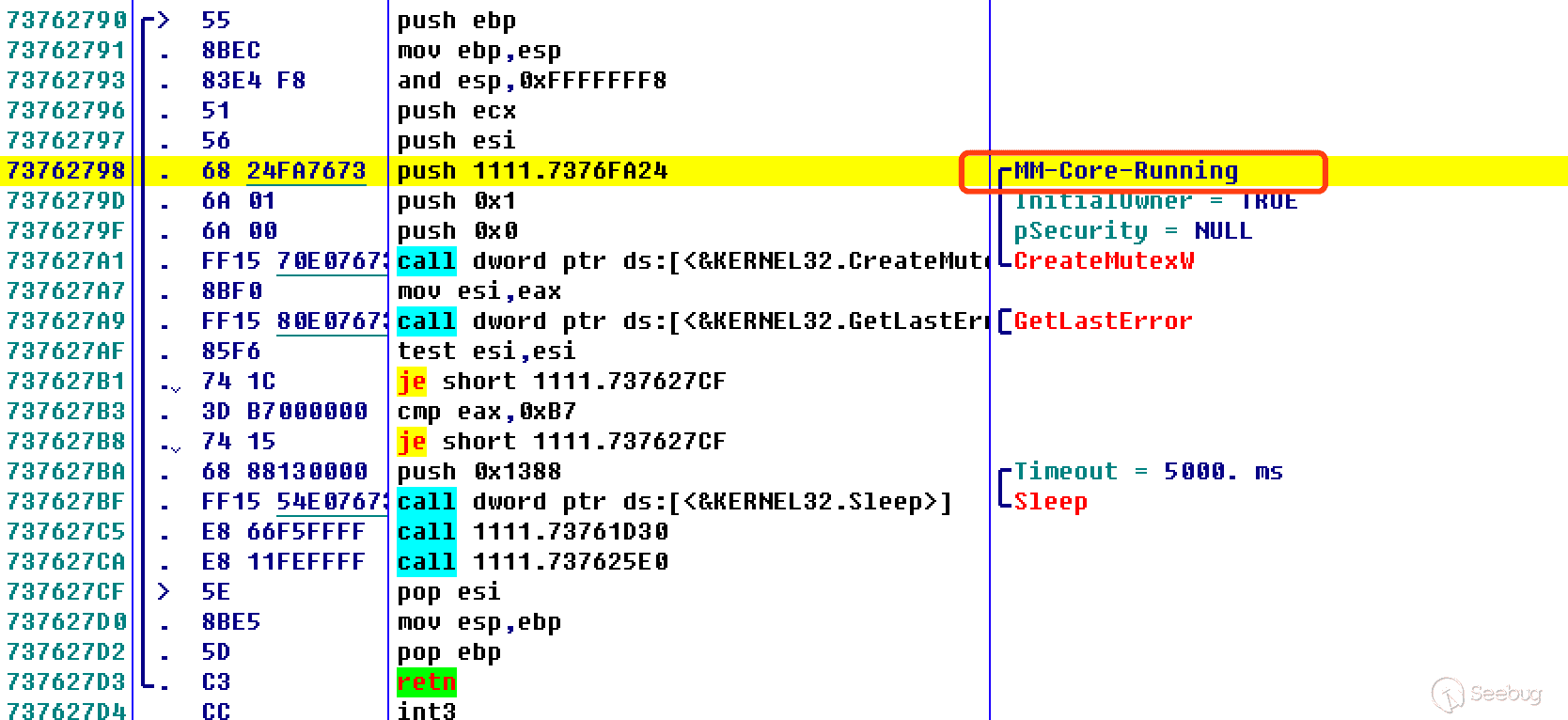The image size is (1568, 720).
Task: Click address 737627BA
Action: (67, 471)
